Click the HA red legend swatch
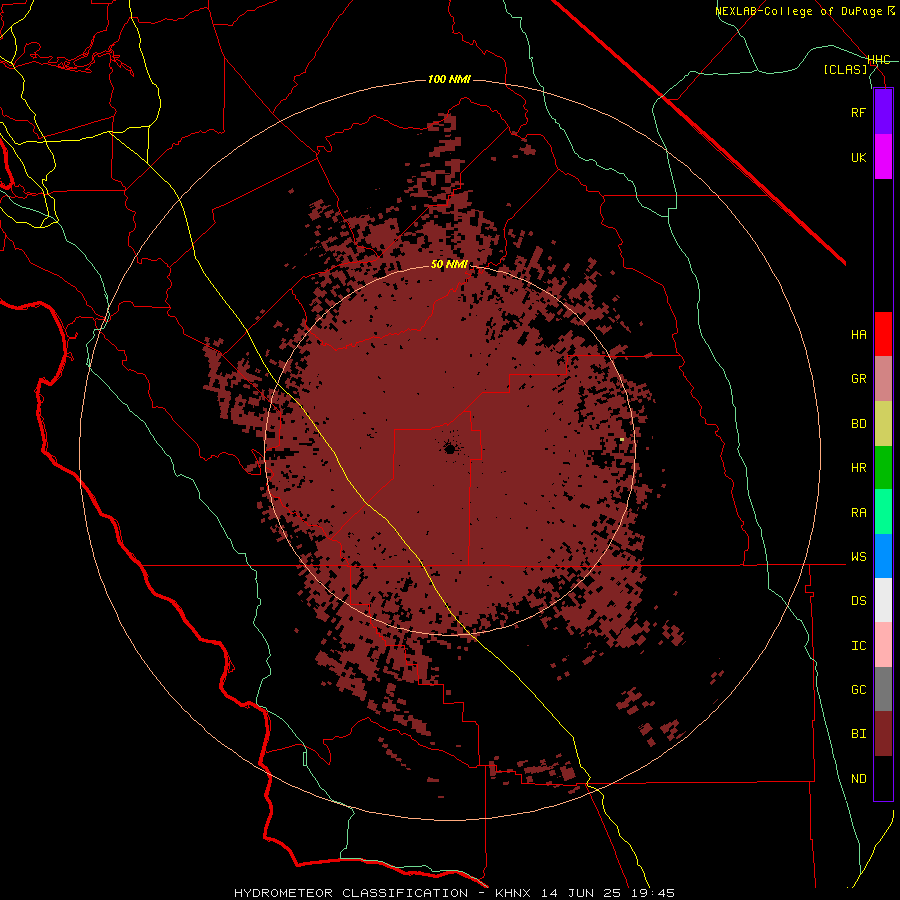900x900 pixels. [883, 334]
